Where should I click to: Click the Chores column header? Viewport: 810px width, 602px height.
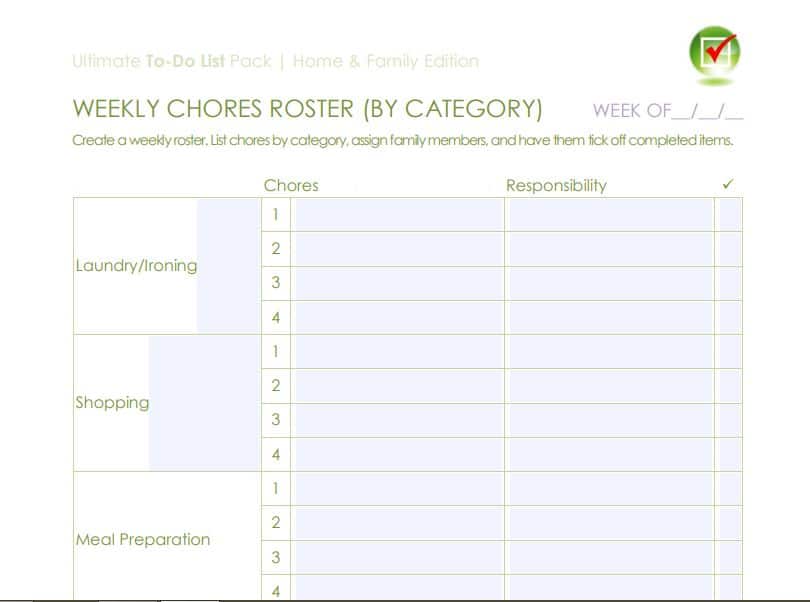pyautogui.click(x=291, y=185)
